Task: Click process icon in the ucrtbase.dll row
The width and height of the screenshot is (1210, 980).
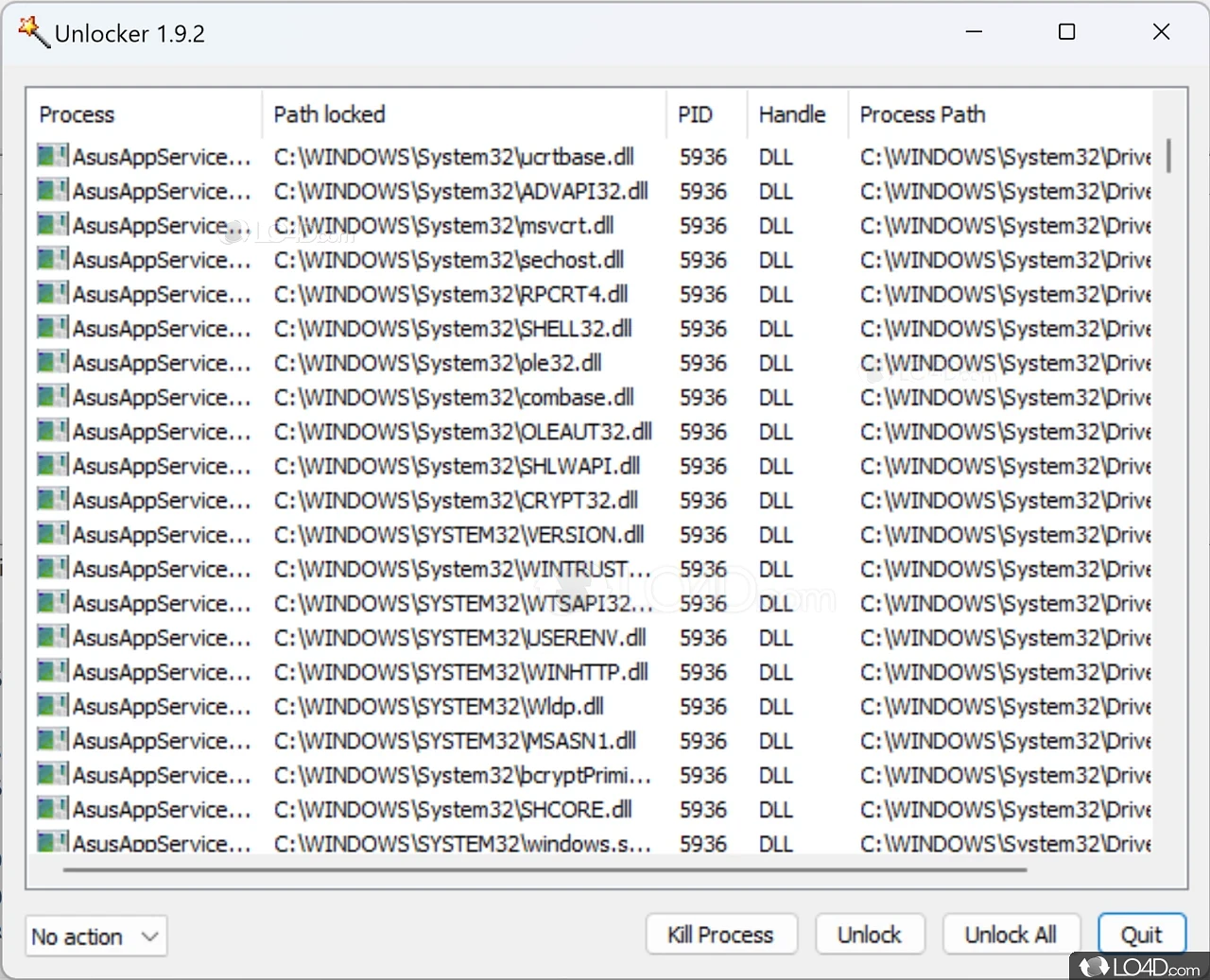Action: point(53,156)
